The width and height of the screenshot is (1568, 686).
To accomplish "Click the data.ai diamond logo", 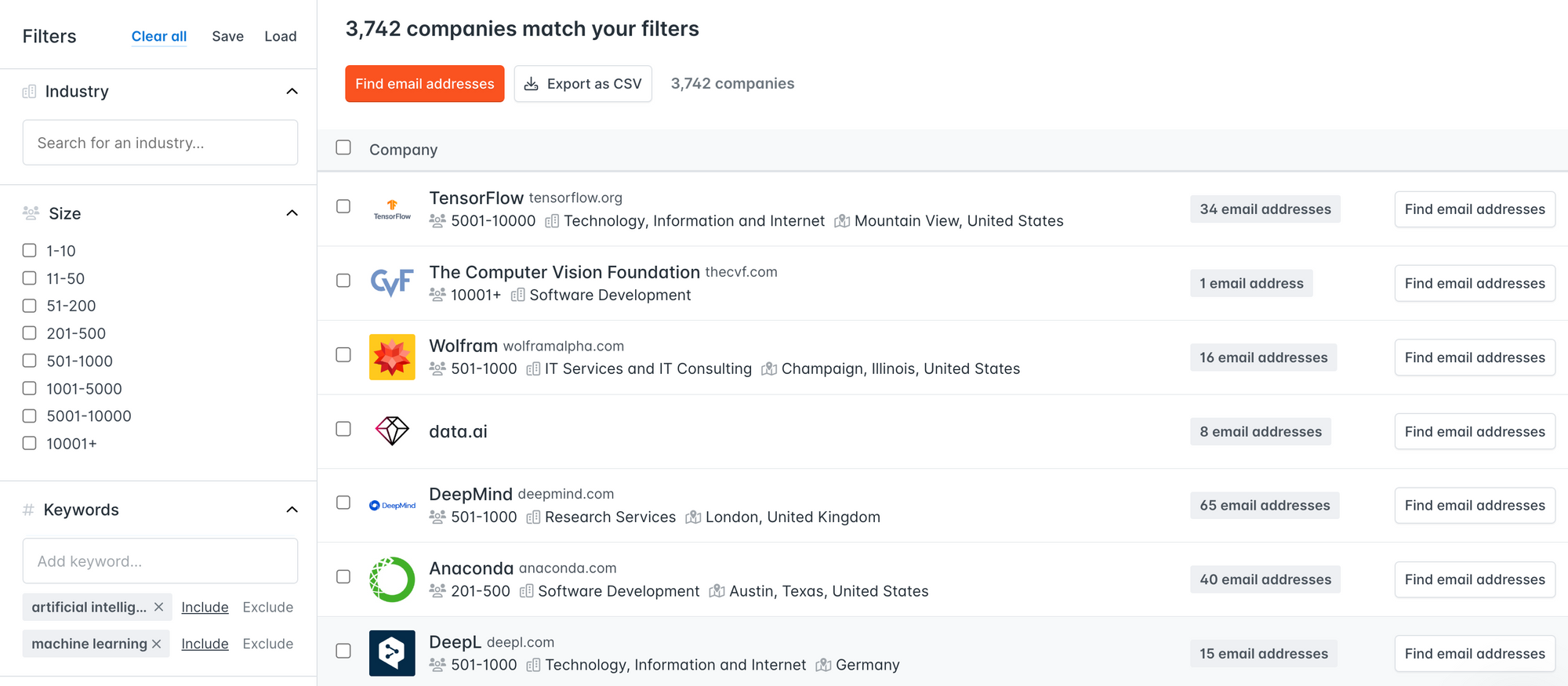I will [392, 431].
